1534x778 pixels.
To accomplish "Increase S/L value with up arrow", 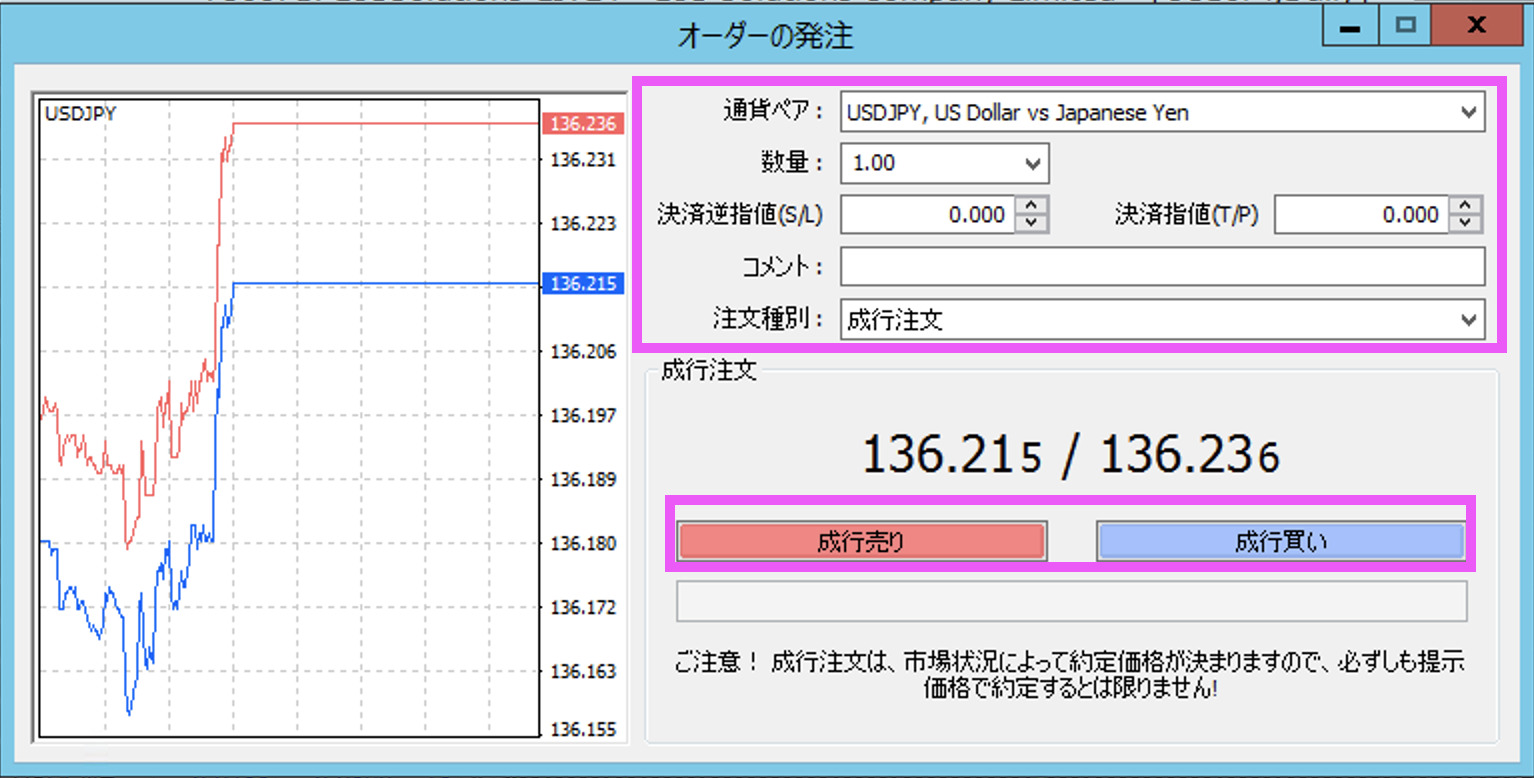I will [1033, 205].
